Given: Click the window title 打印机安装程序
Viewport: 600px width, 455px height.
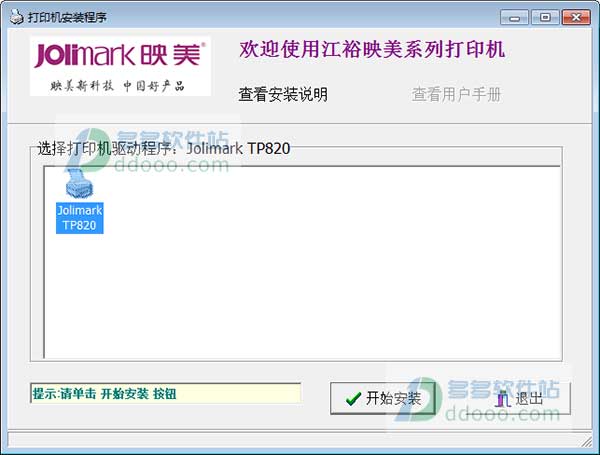Looking at the screenshot, I should [x=67, y=18].
